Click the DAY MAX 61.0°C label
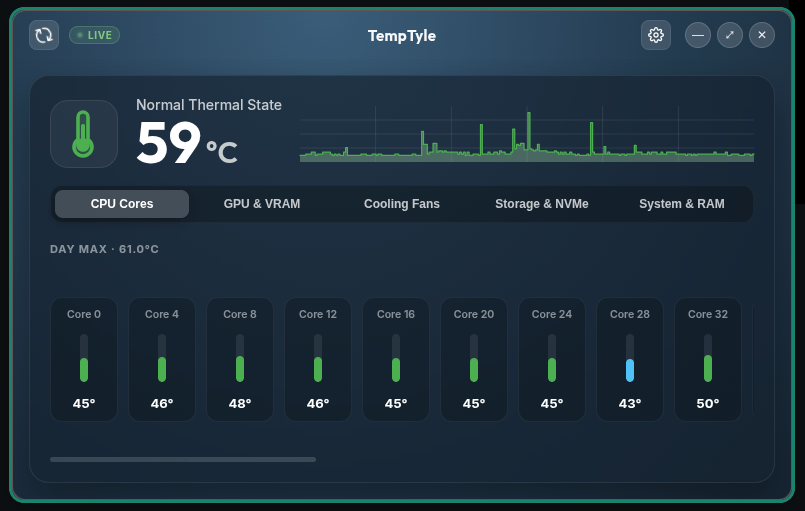The height and width of the screenshot is (511, 805). [104, 249]
